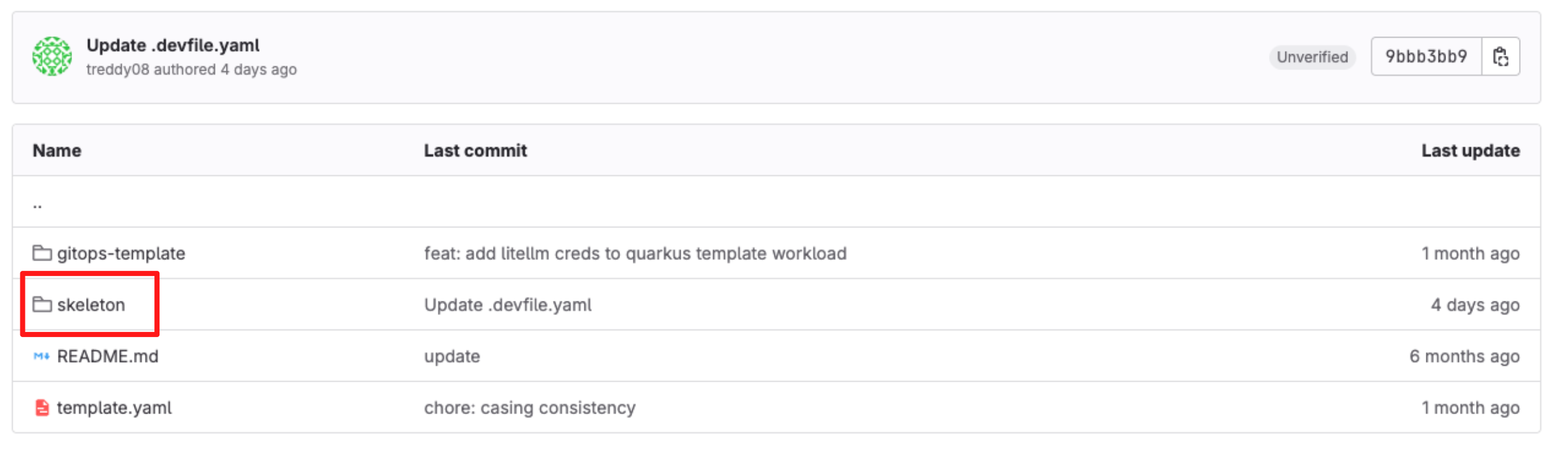Go up to the parent directory (..)
Screen dimensions: 1568x462
[x=38, y=205]
